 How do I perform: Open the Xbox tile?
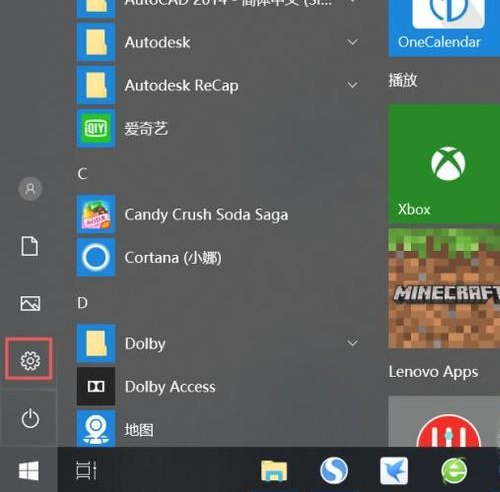[x=444, y=164]
